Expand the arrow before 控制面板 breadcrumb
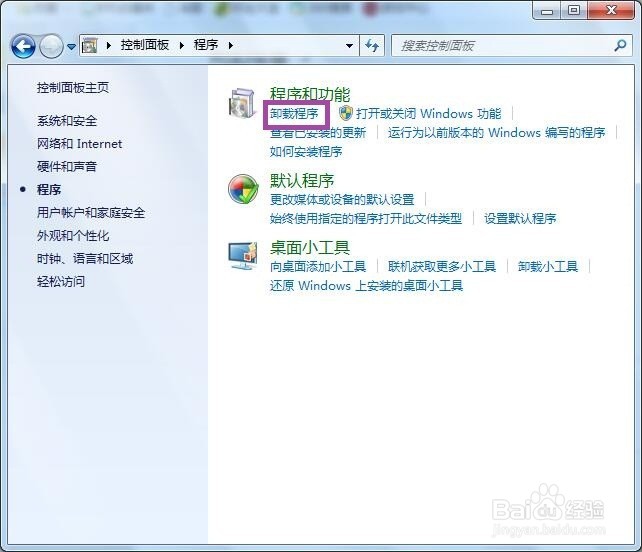Screen dimensions: 642x552 [x=109, y=45]
